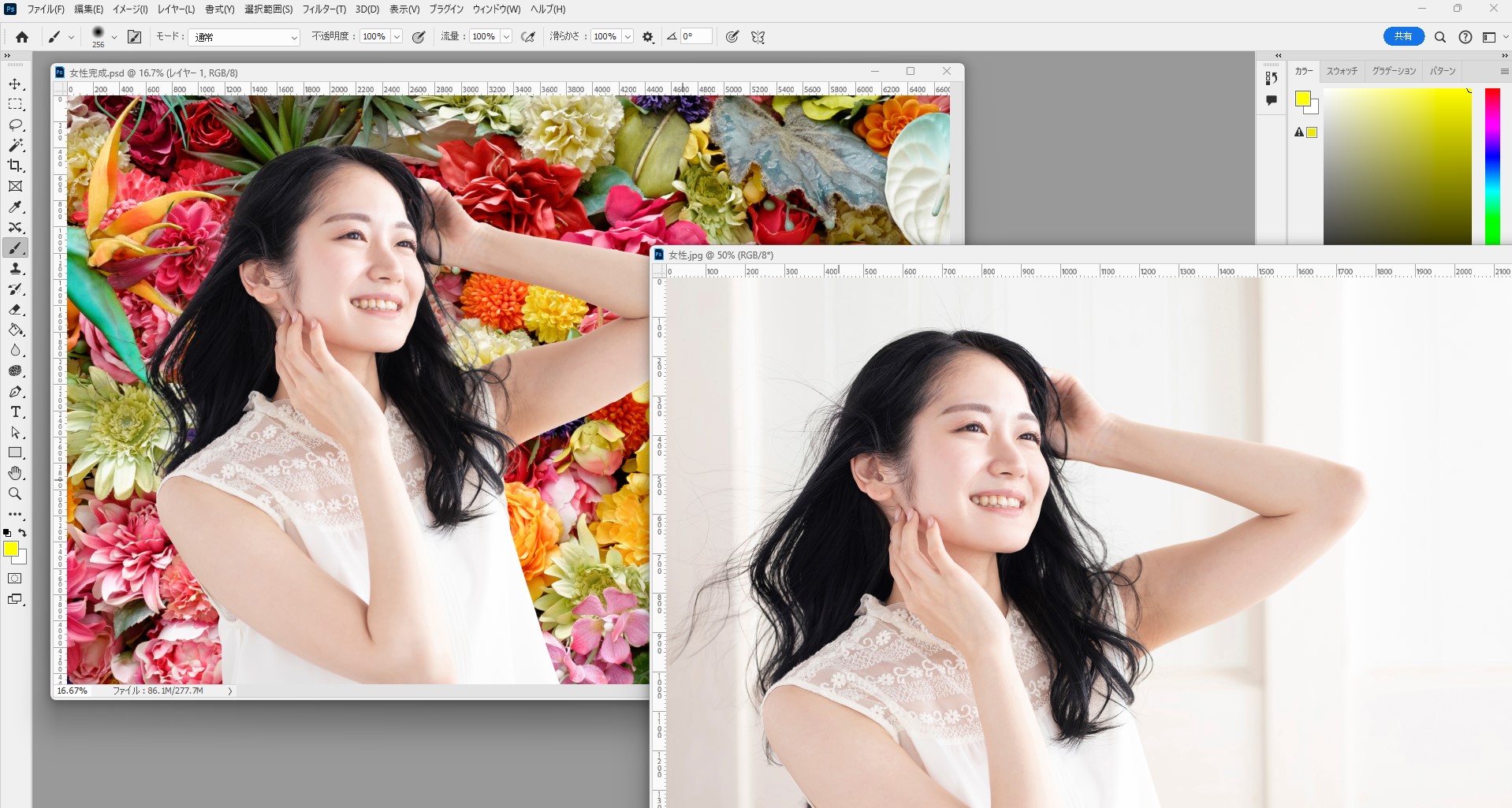
Task: Open the フィルター(T) menu
Action: 324,9
